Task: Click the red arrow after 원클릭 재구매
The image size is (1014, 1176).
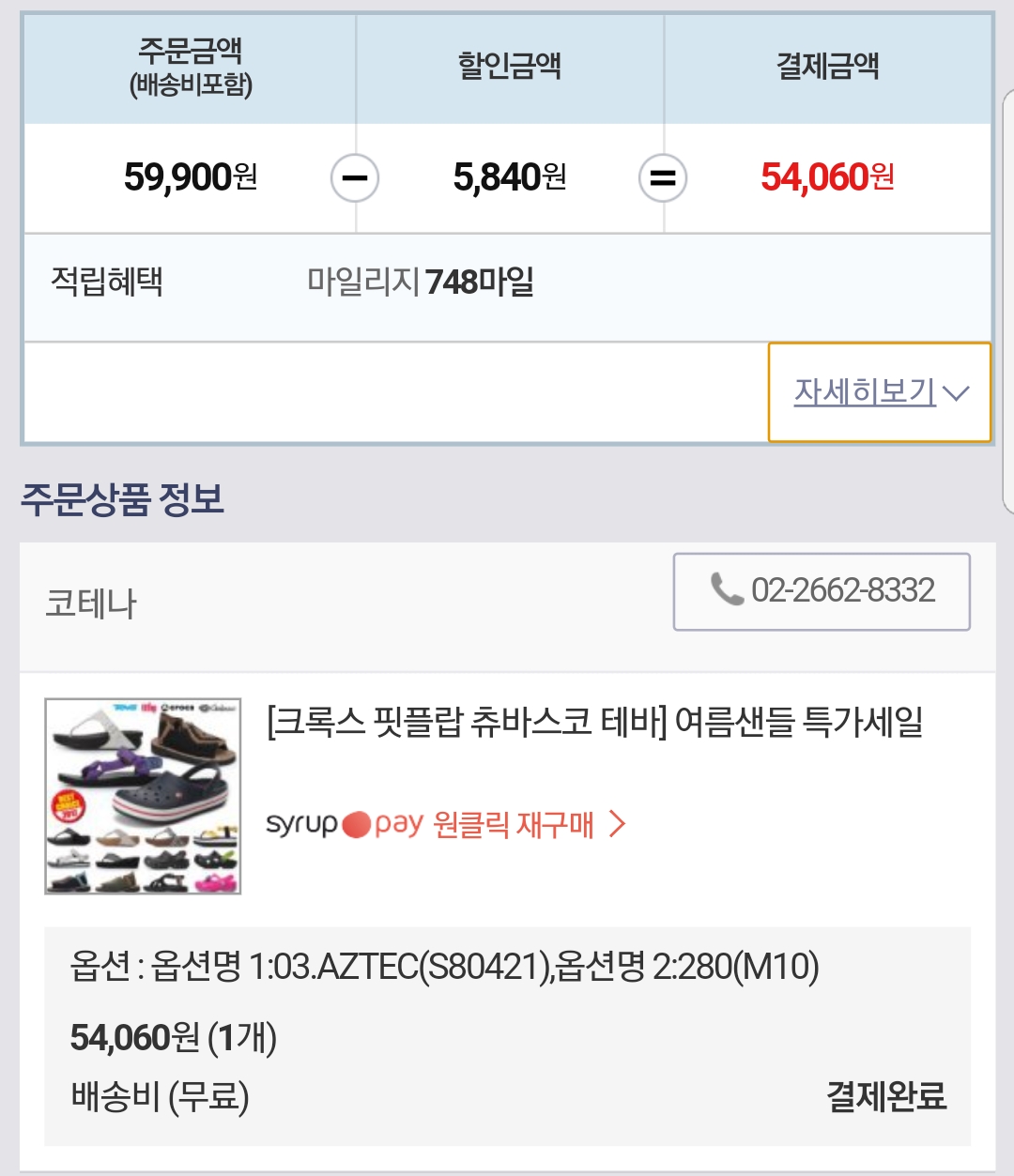Action: 617,824
